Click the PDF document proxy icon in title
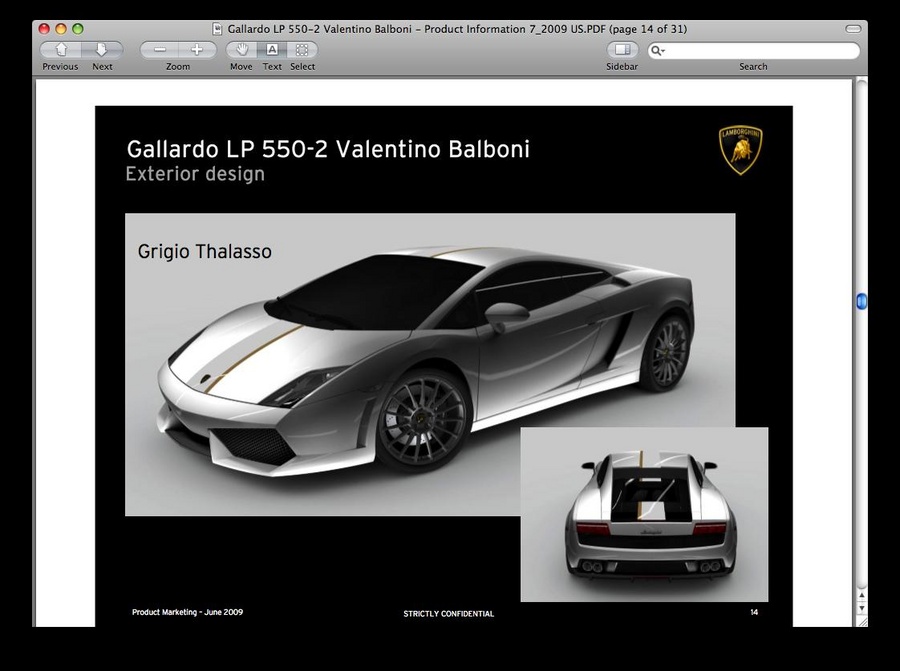The height and width of the screenshot is (671, 900). click(x=218, y=29)
